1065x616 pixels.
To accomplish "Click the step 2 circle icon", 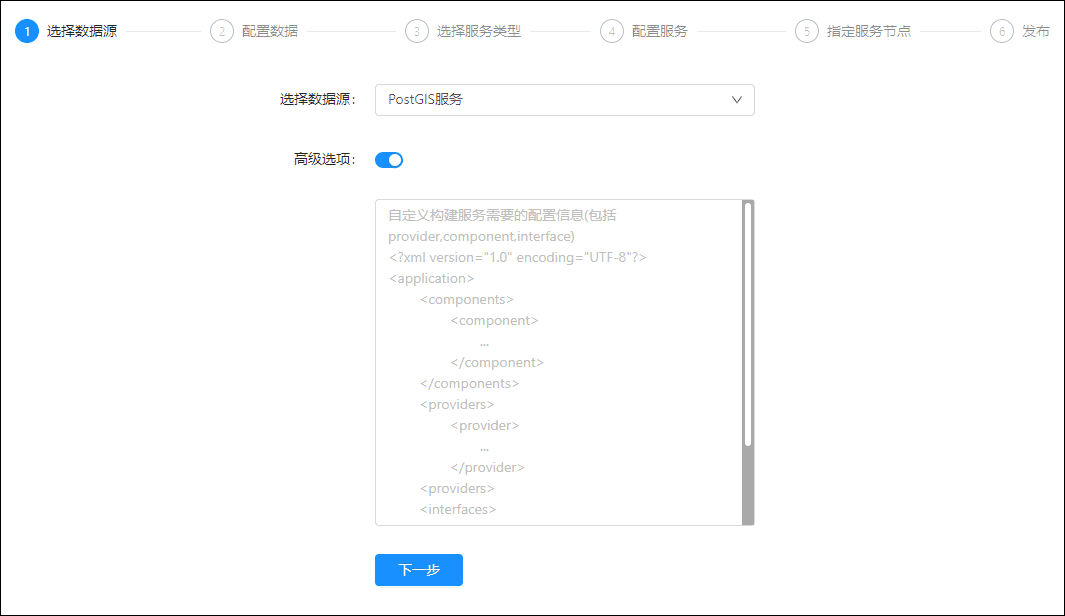I will (222, 31).
